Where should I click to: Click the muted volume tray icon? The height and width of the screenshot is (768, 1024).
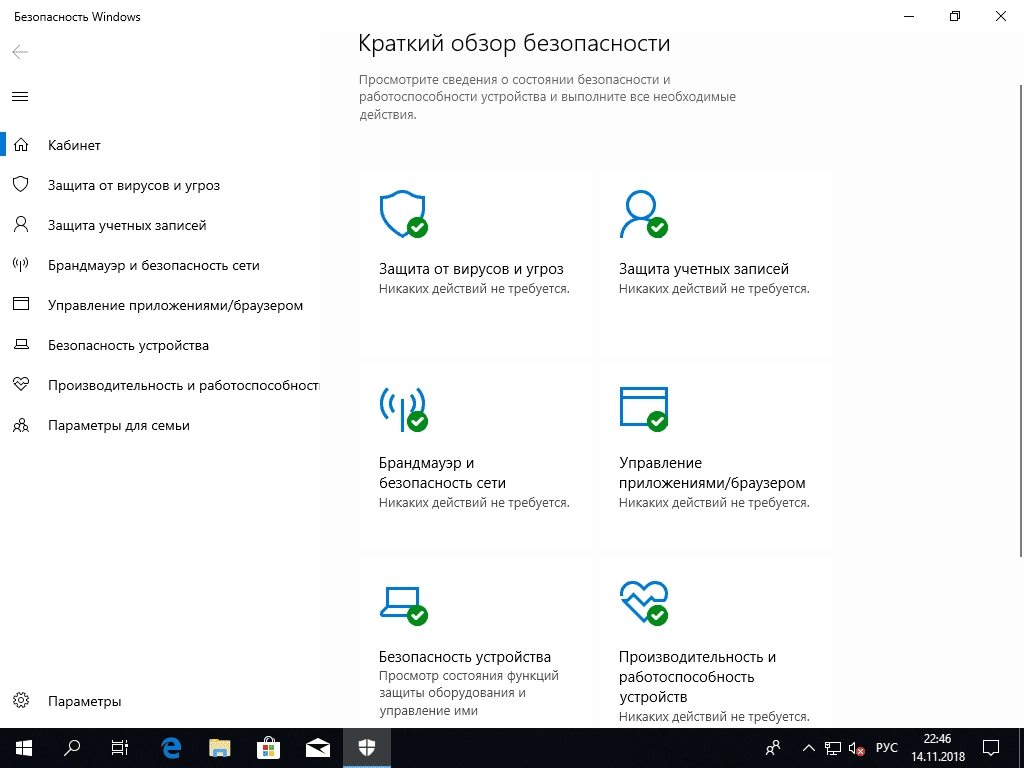click(856, 748)
